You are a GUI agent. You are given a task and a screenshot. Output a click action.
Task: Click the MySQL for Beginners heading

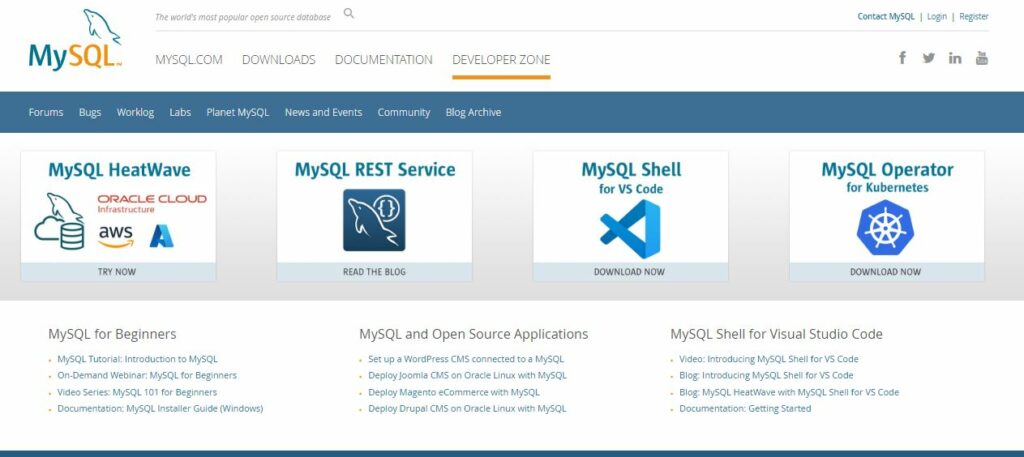point(112,334)
